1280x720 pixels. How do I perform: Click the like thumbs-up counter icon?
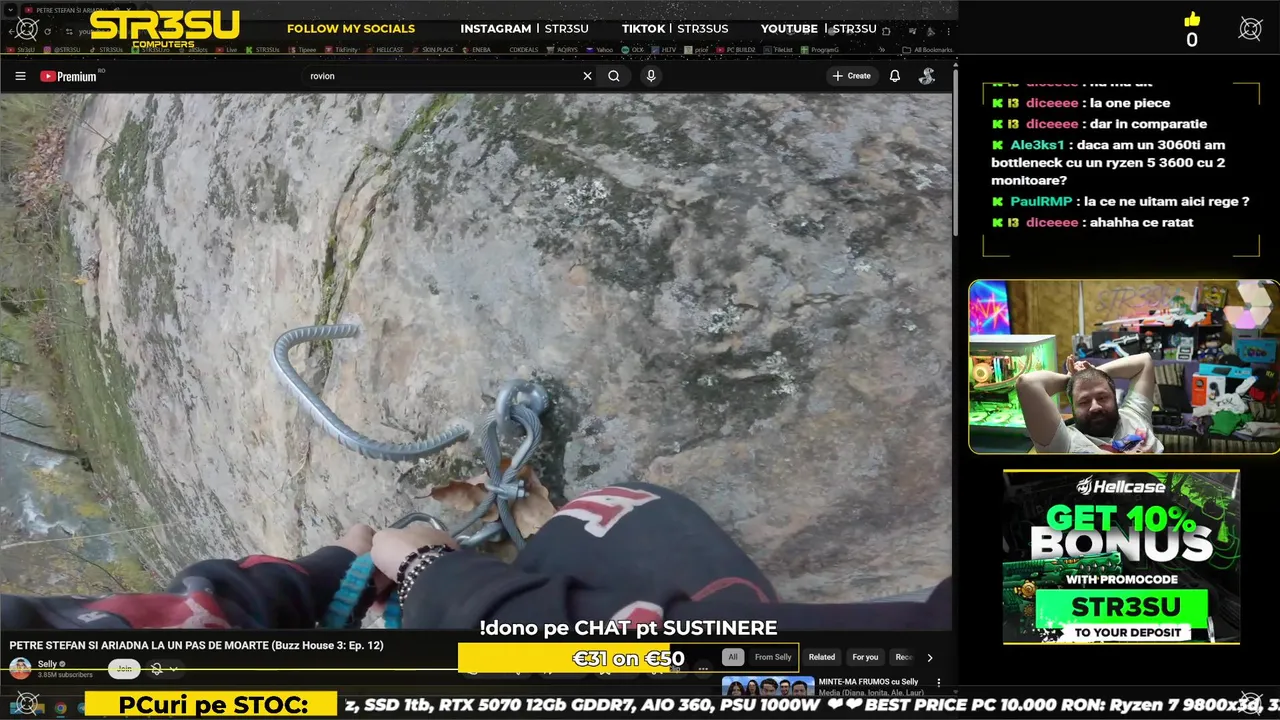tap(1191, 20)
